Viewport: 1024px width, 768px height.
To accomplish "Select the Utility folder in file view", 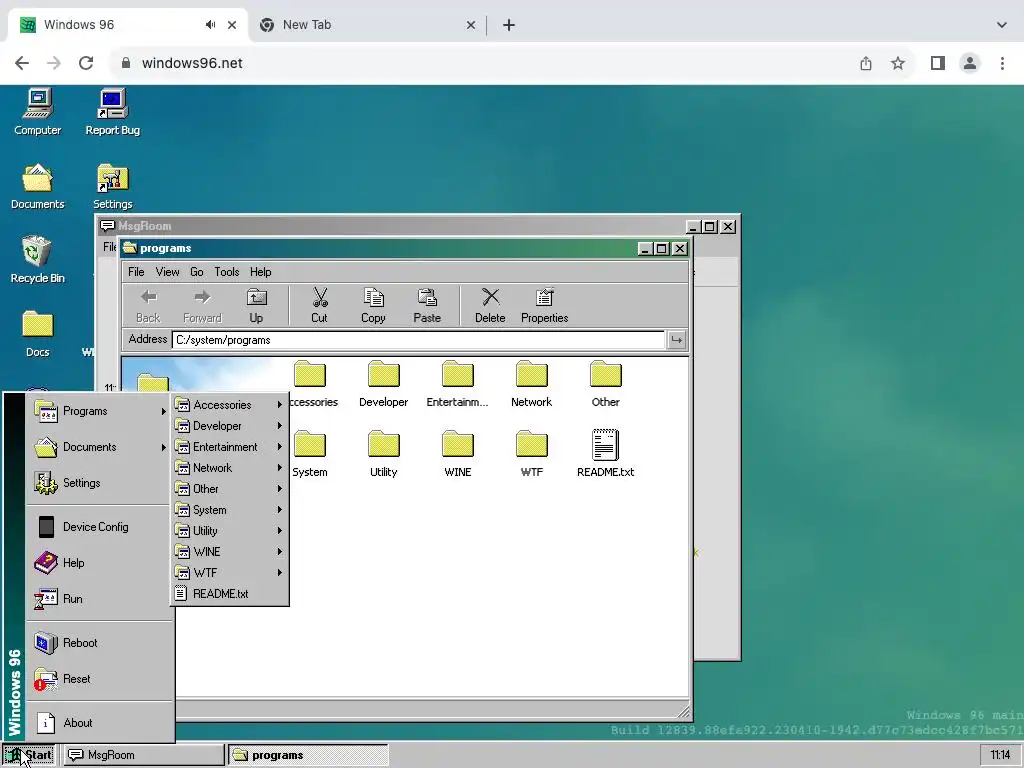I will pyautogui.click(x=383, y=454).
